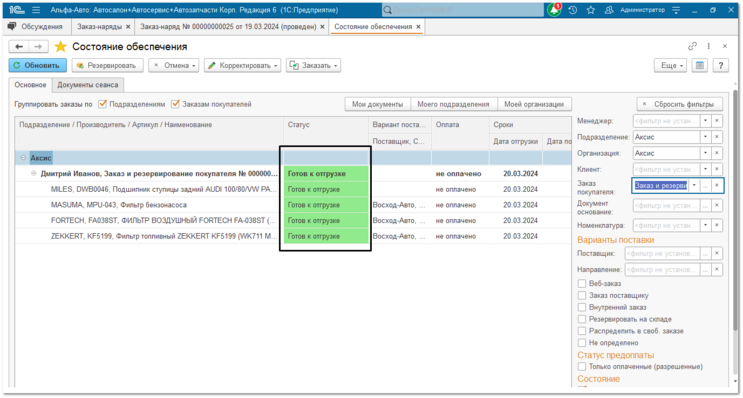The width and height of the screenshot is (743, 398).
Task: Toggle favorite star next to Состояние обеспечения
Action: click(61, 46)
